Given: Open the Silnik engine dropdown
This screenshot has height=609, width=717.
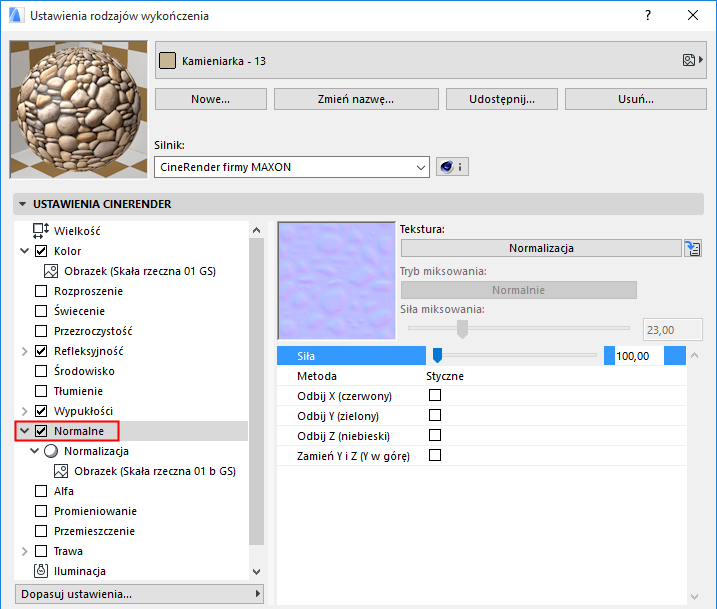Looking at the screenshot, I should pyautogui.click(x=293, y=167).
